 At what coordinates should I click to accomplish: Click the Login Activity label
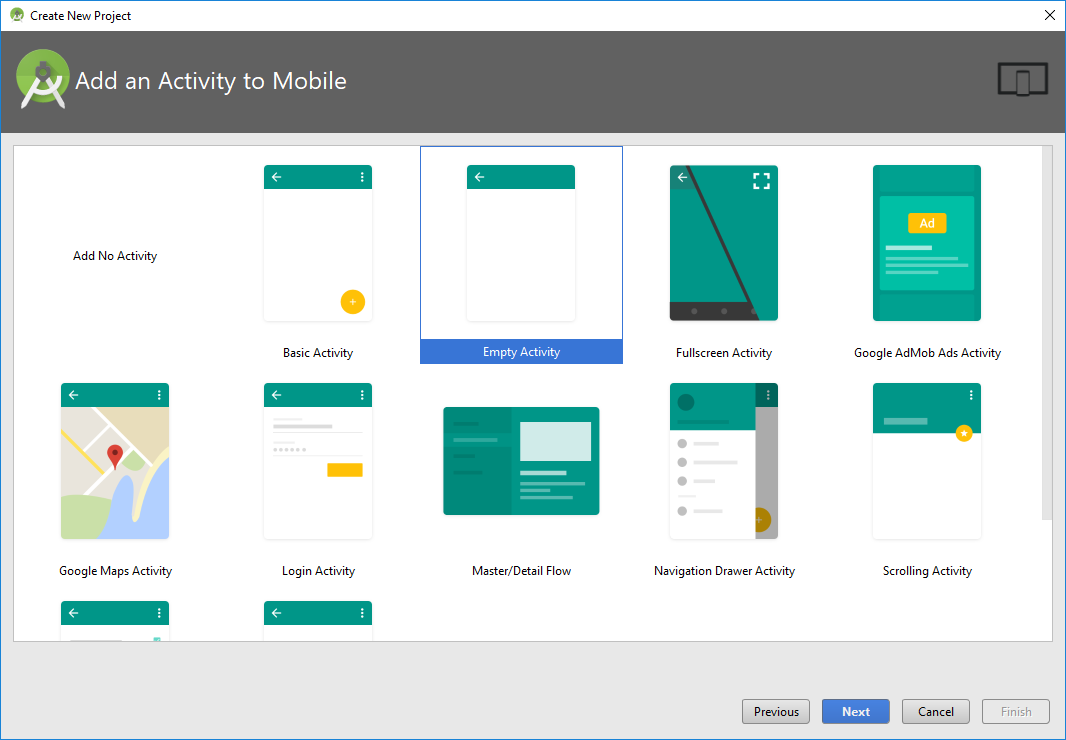click(x=318, y=571)
